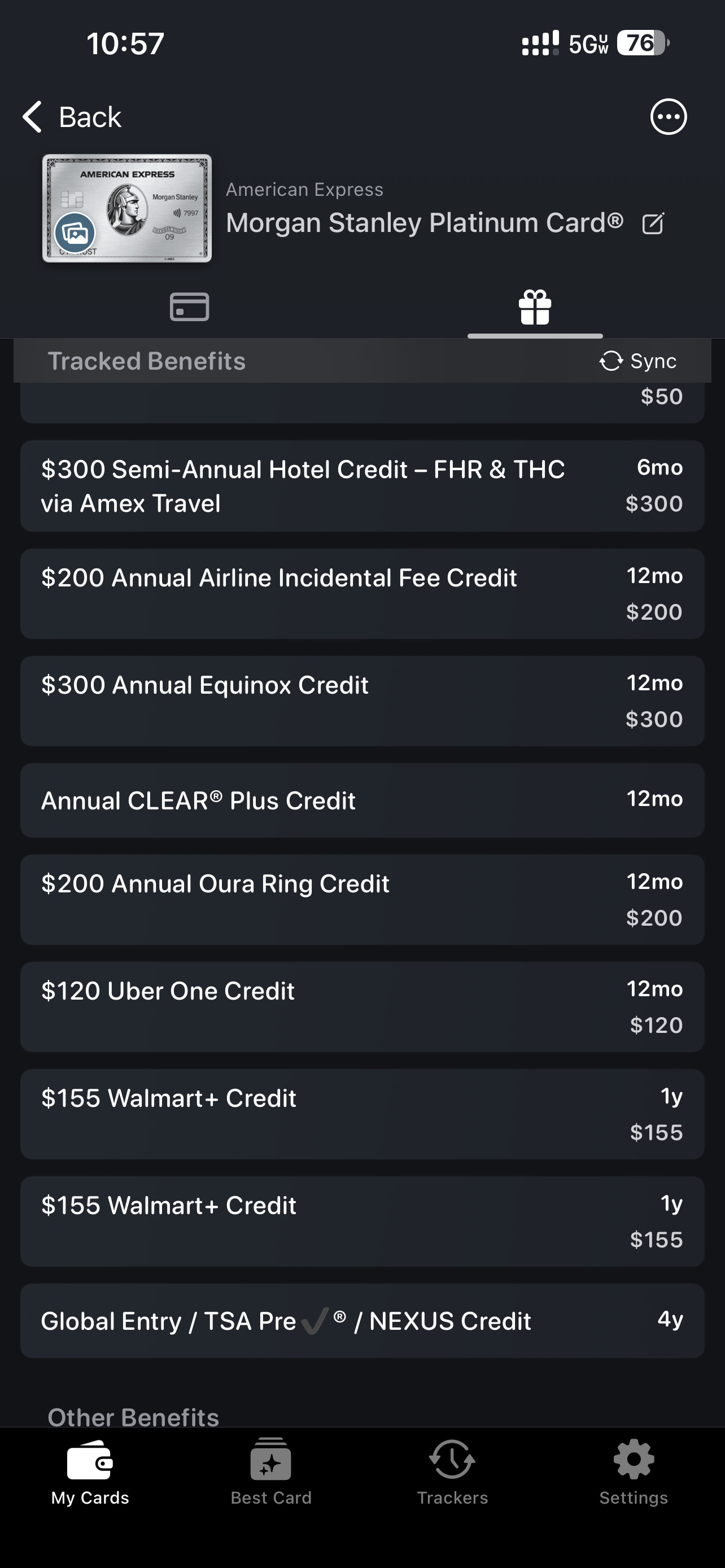Open Global Entry / TSA Pre / NEXUS Credit
725x1568 pixels.
coord(362,1320)
